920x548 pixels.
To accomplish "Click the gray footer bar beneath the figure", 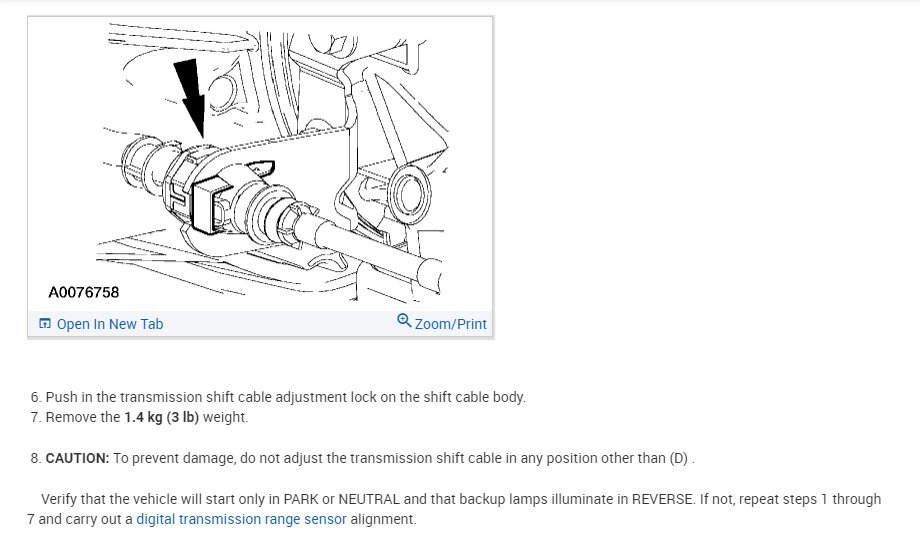I will [260, 324].
